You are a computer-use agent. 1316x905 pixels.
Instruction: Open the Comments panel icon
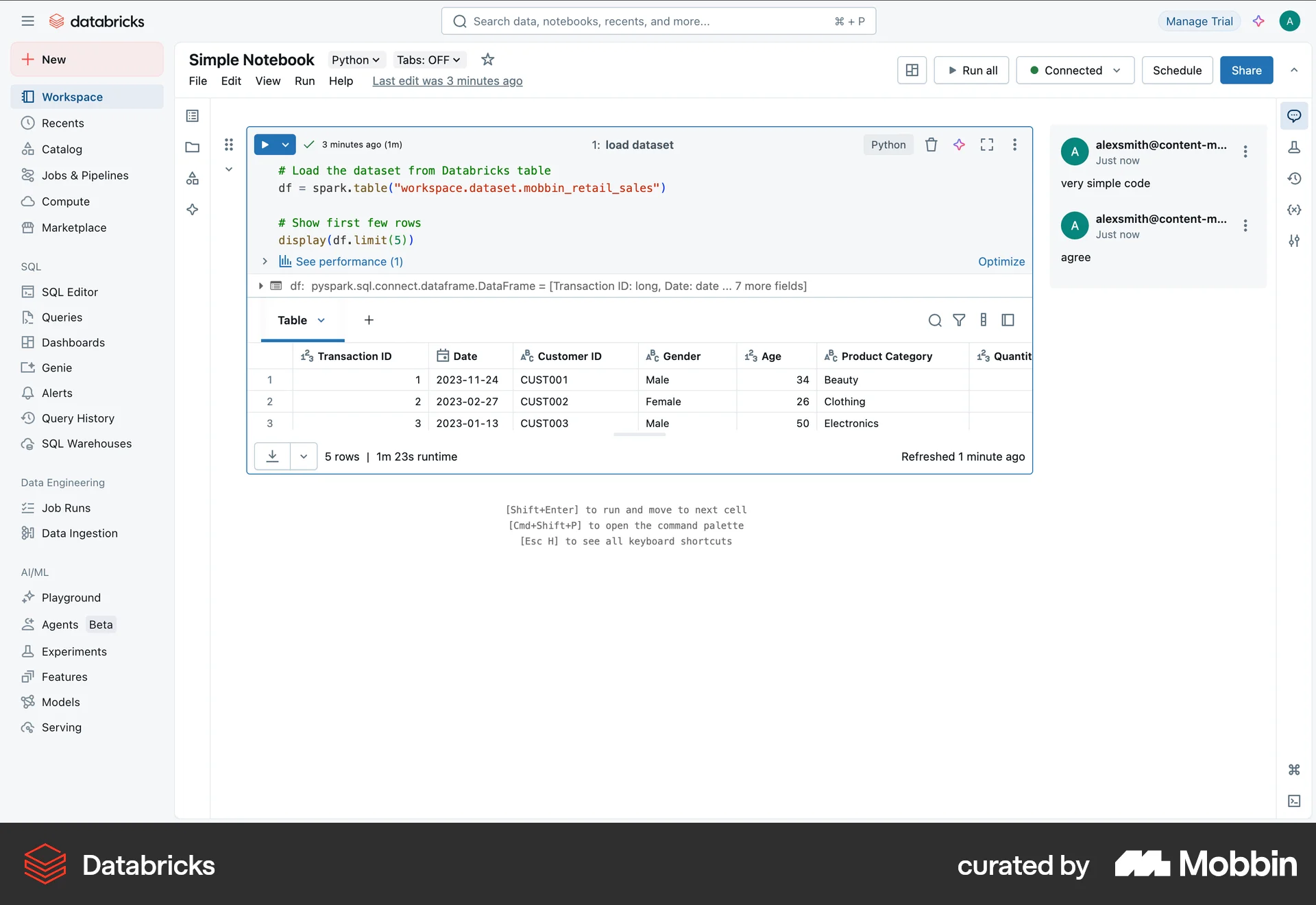1295,115
